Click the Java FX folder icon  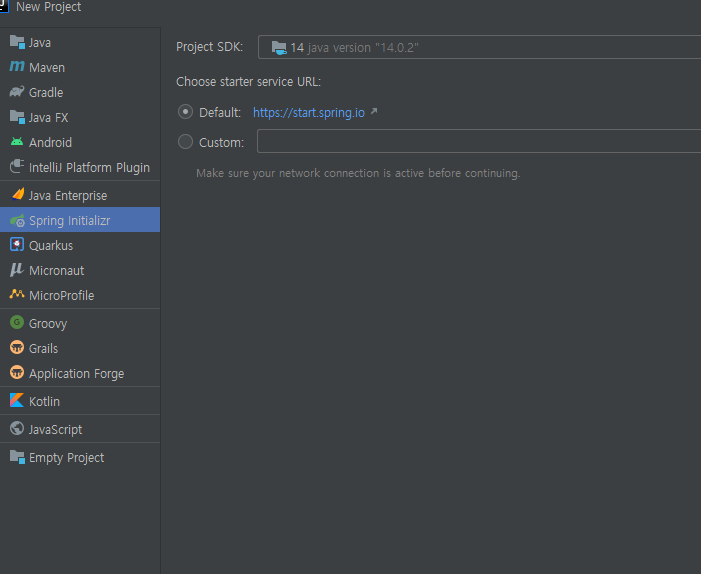click(17, 117)
